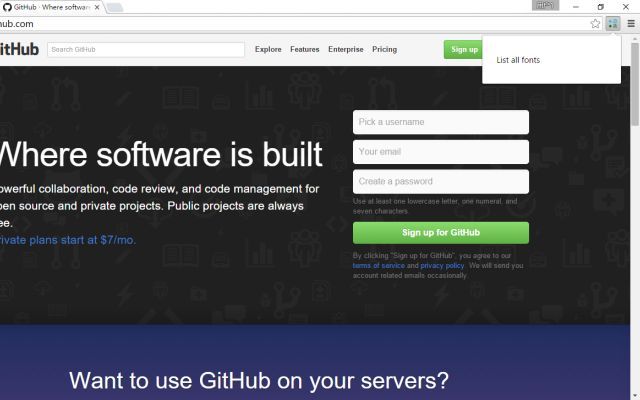Click the GitHub logo in header
Image resolution: width=640 pixels, height=400 pixels.
point(20,49)
